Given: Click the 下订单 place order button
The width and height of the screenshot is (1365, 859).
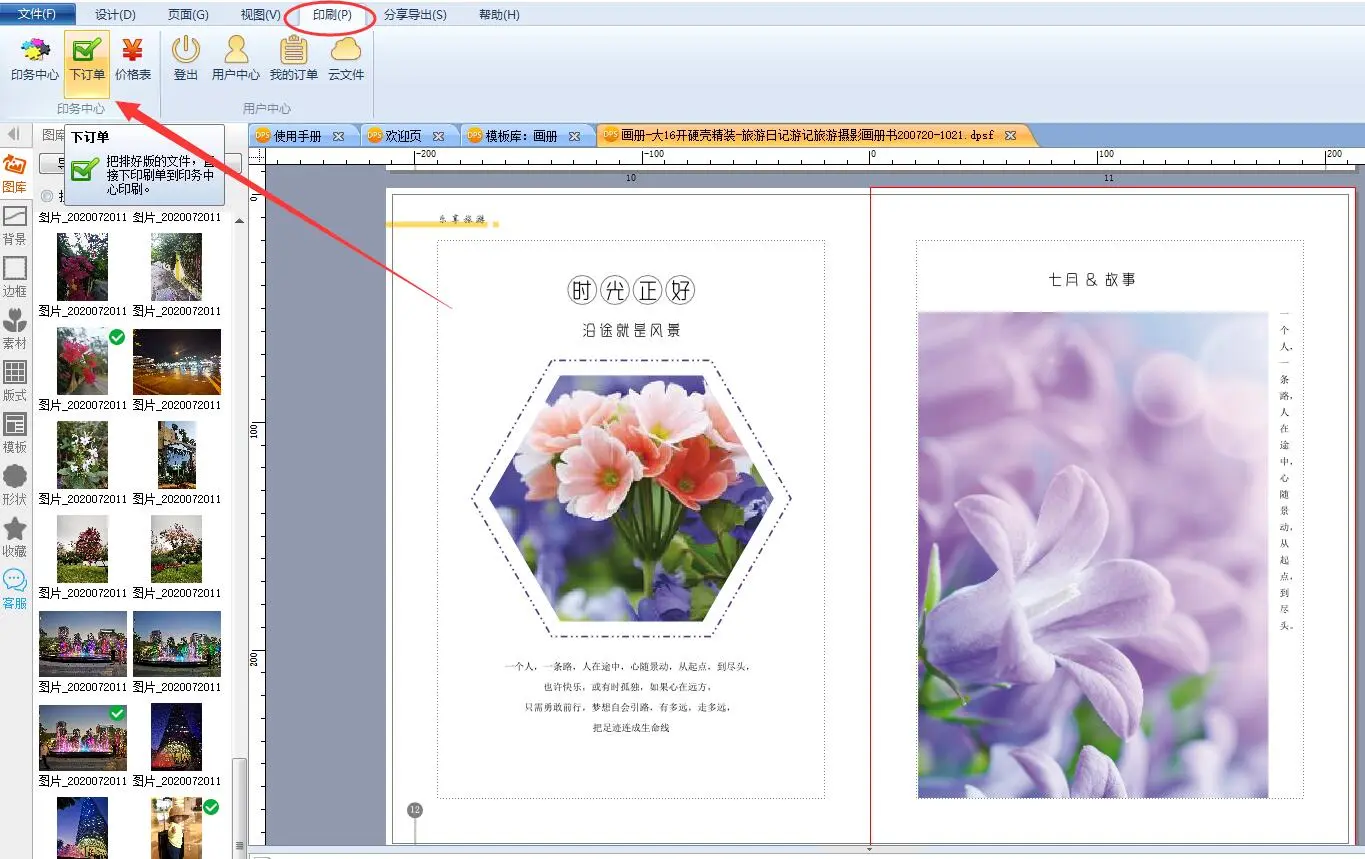Looking at the screenshot, I should click(87, 59).
